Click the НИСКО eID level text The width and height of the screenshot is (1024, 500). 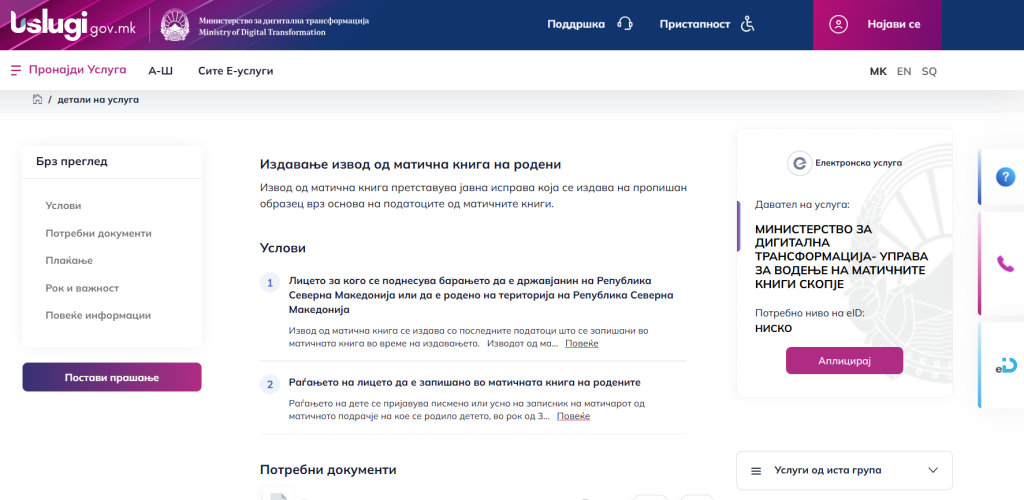[x=773, y=328]
